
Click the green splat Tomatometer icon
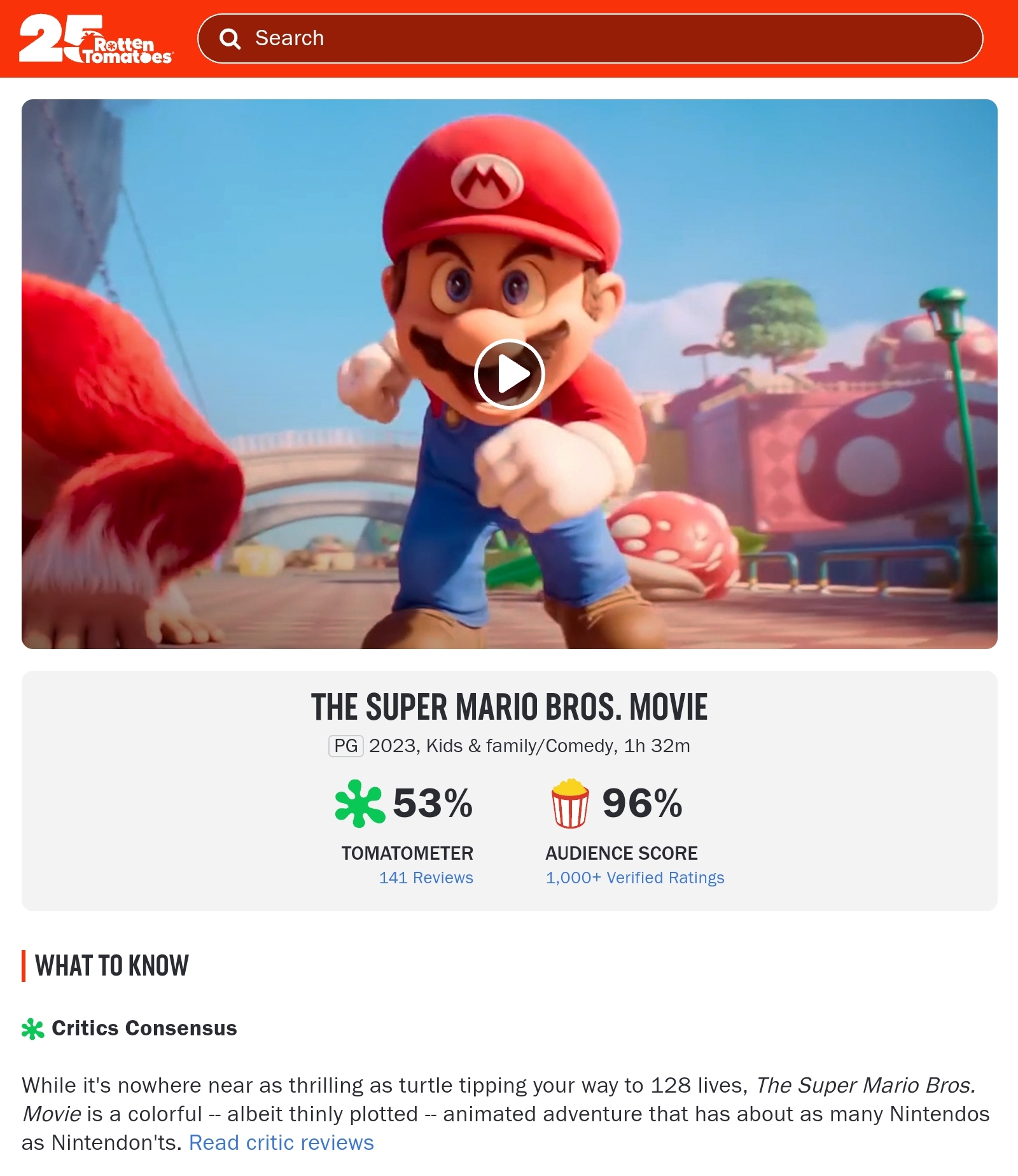tap(359, 803)
